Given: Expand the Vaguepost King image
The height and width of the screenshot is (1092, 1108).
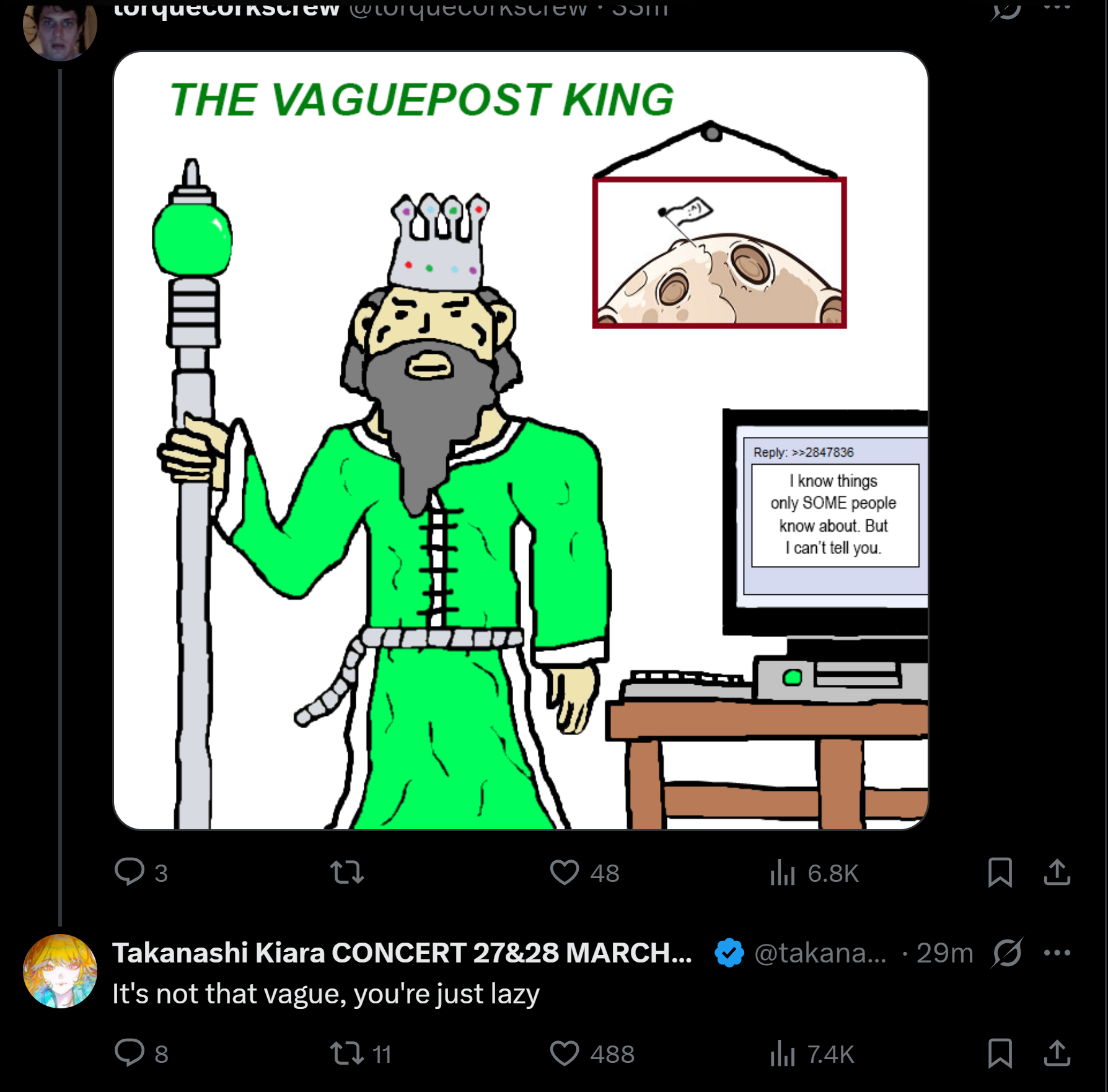Looking at the screenshot, I should point(521,440).
